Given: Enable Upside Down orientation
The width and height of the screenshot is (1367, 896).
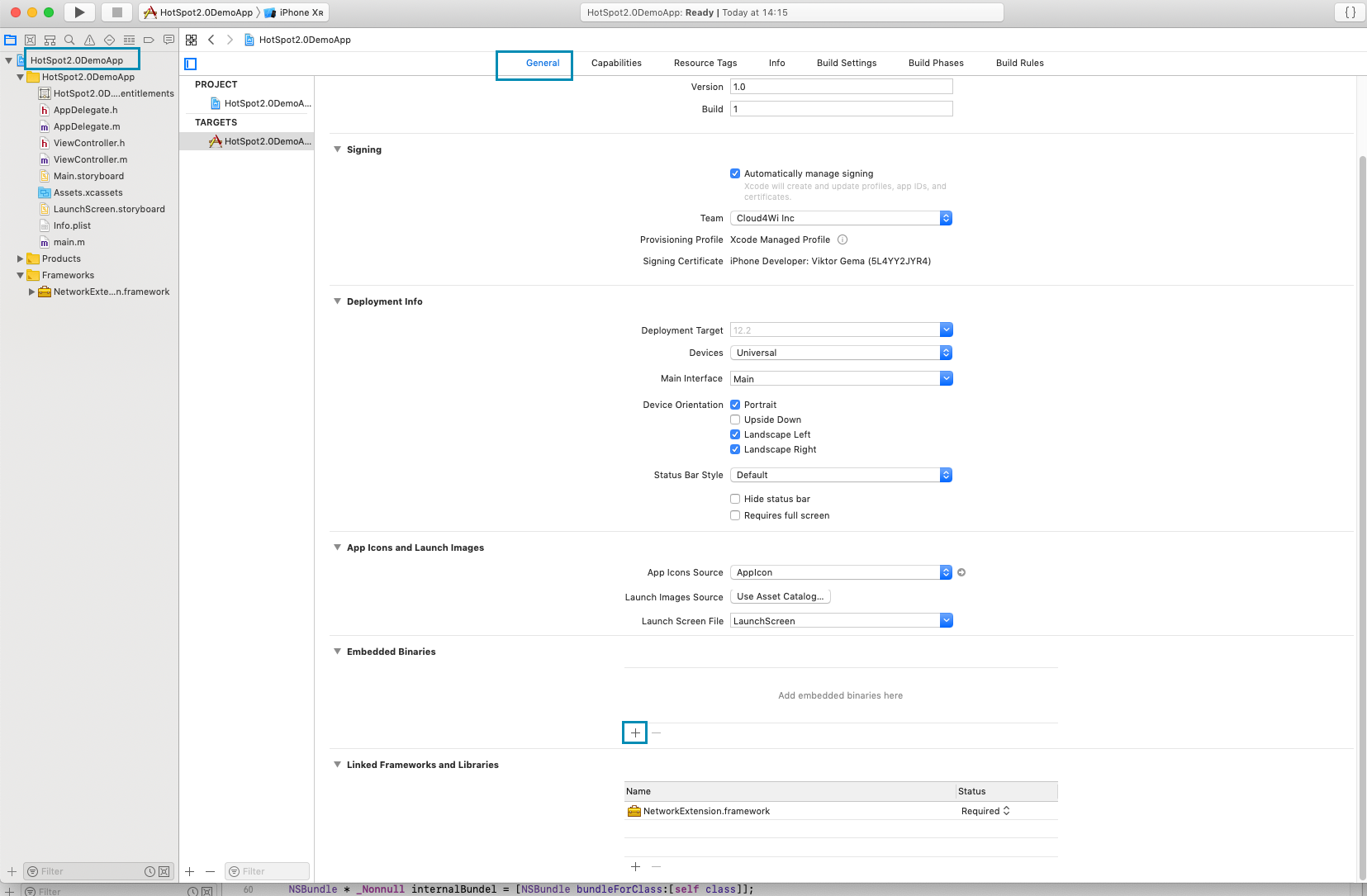Looking at the screenshot, I should point(735,420).
